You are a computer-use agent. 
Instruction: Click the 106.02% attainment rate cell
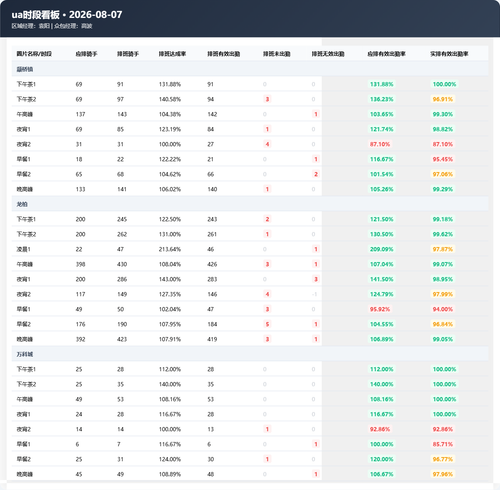coord(170,189)
